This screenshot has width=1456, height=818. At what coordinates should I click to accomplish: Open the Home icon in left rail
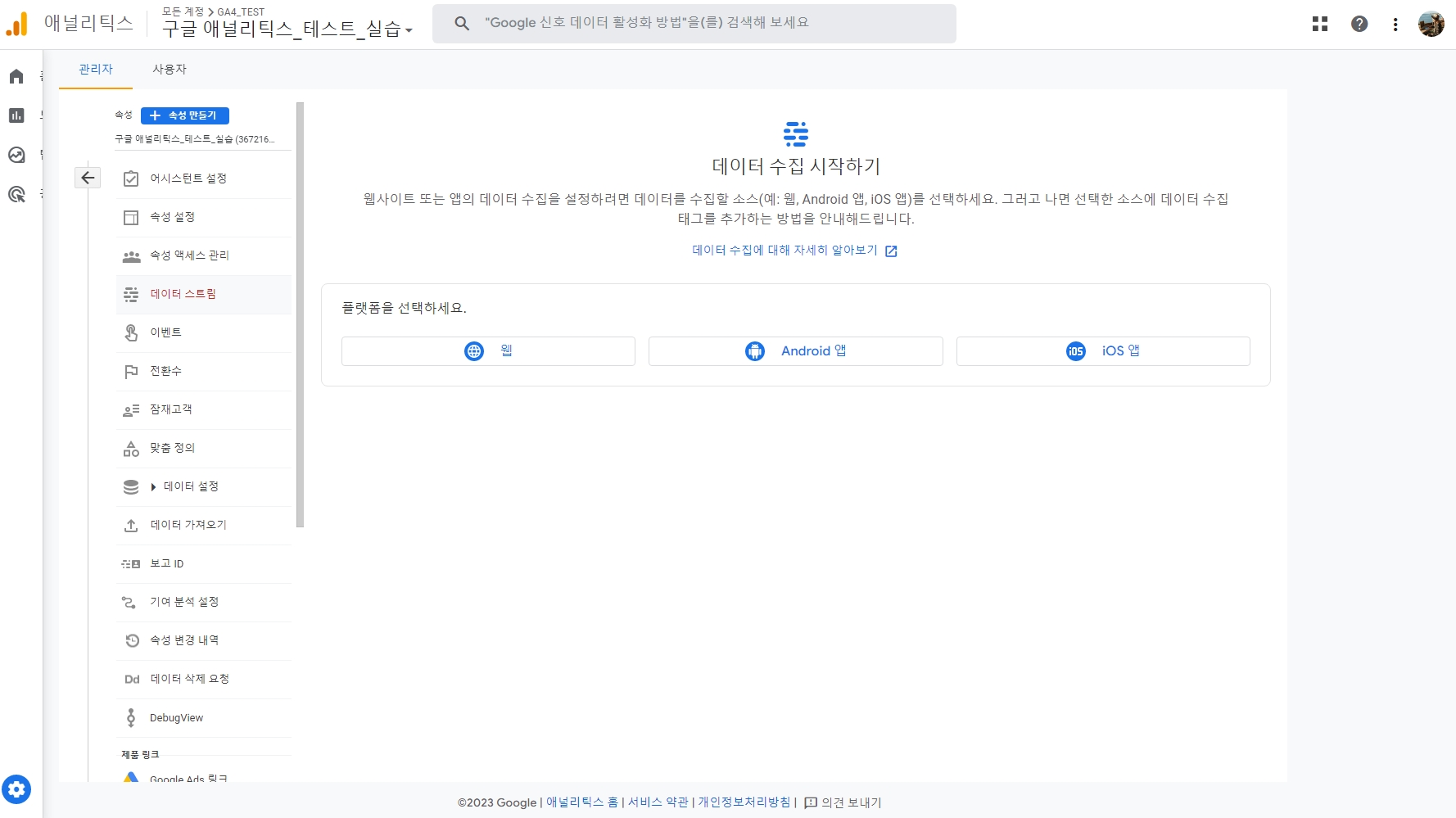(16, 76)
